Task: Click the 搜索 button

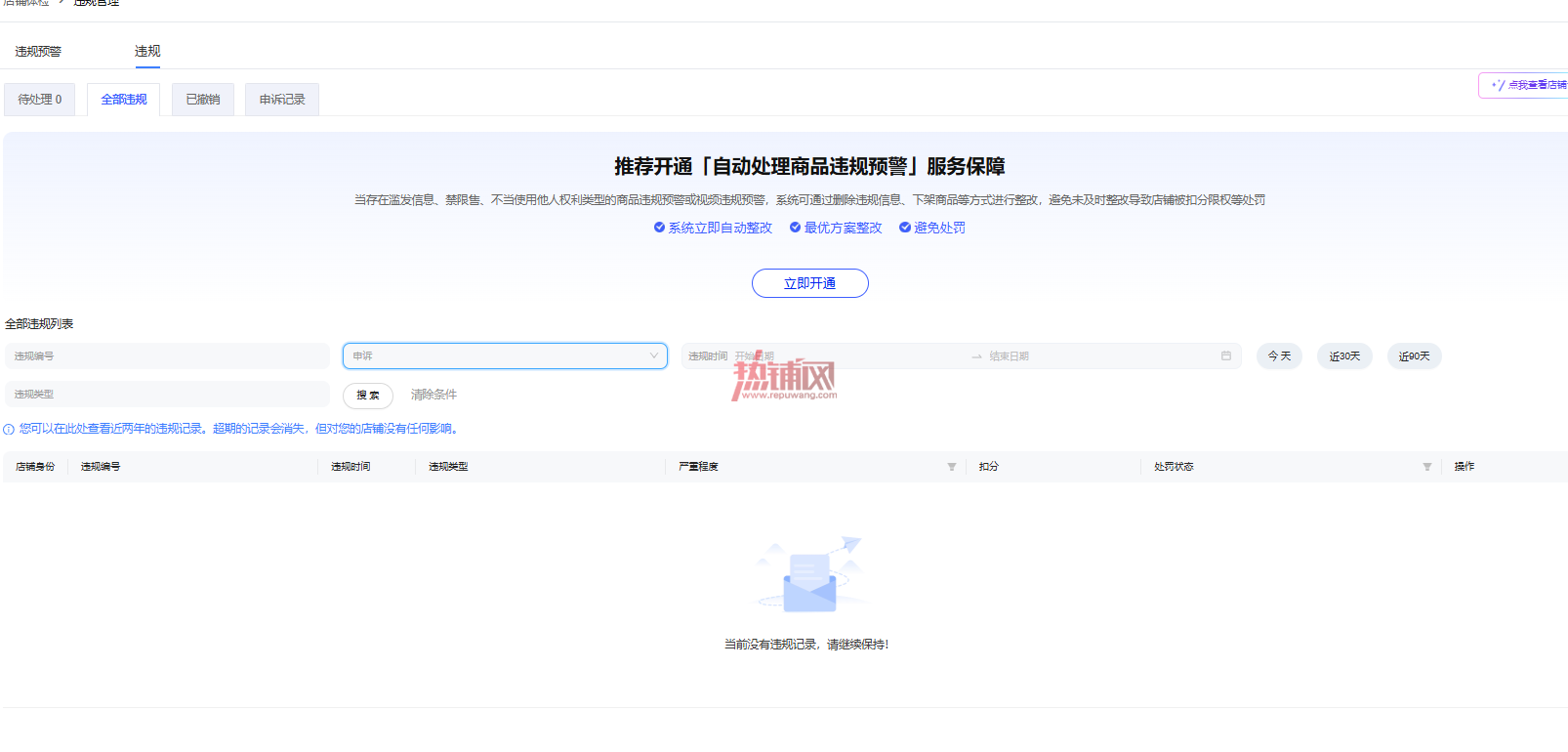Action: click(368, 395)
